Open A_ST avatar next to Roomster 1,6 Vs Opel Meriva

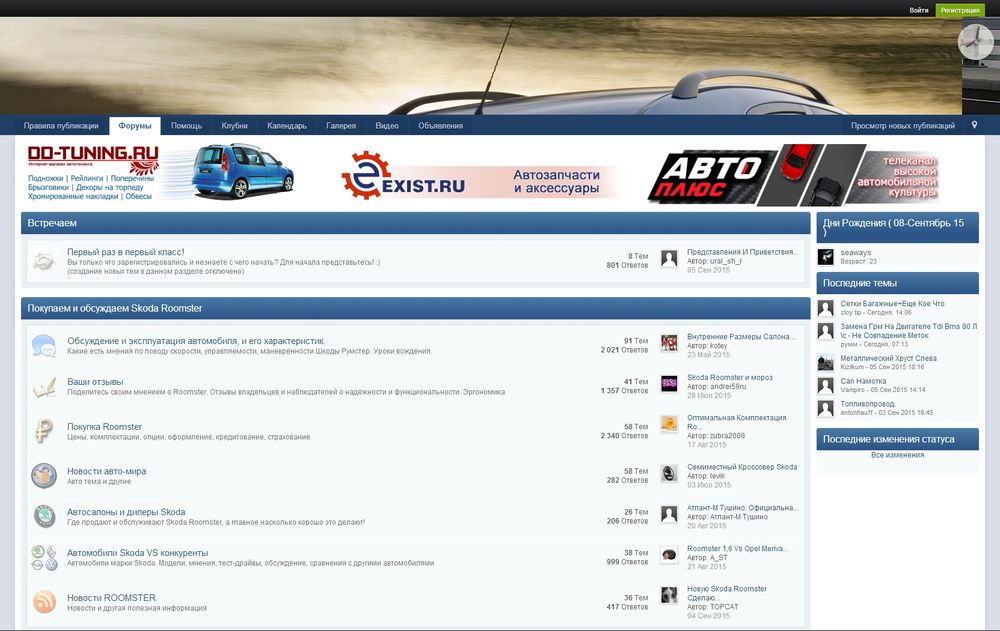coord(669,554)
